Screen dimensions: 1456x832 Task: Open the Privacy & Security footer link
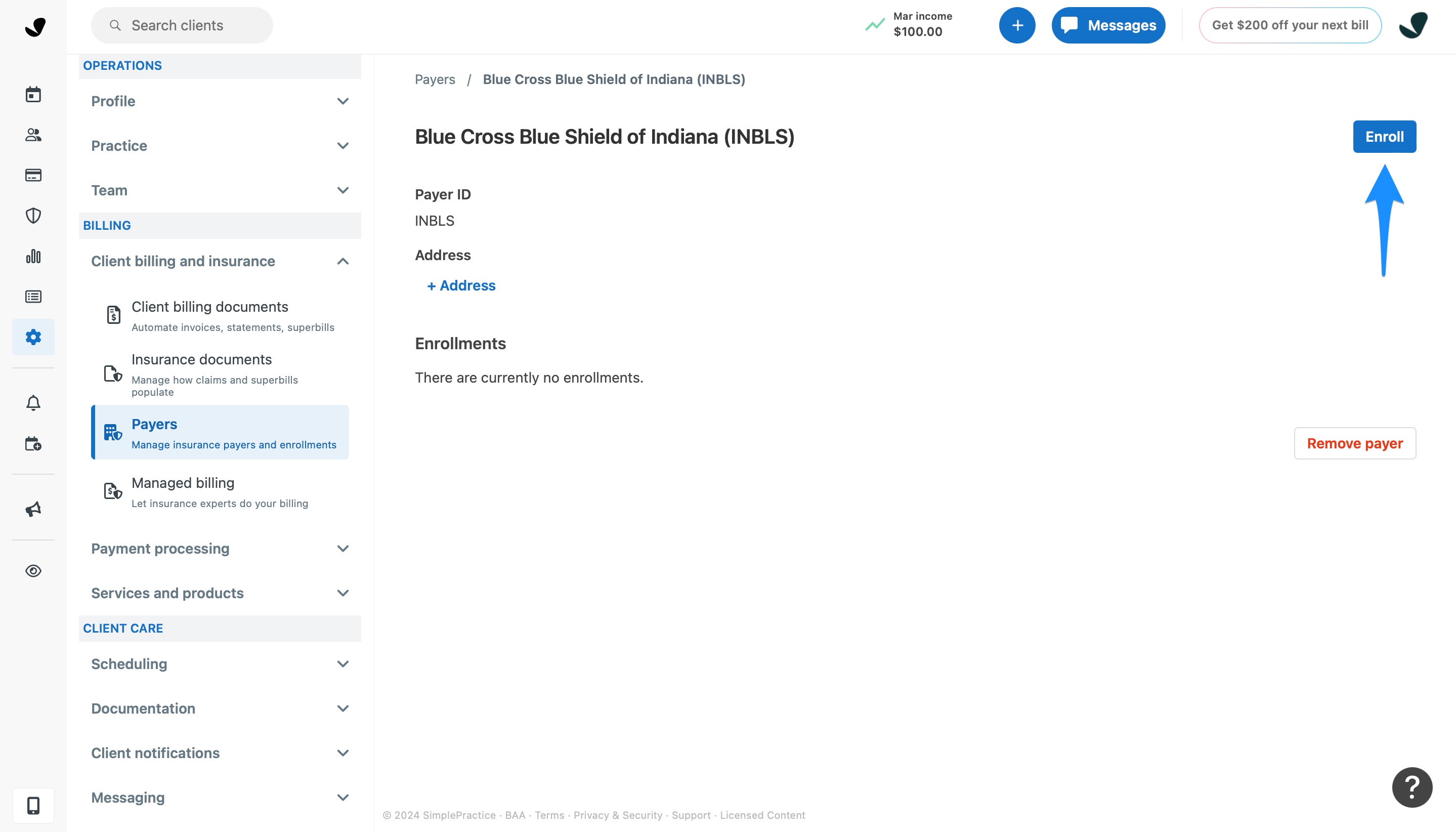(618, 815)
